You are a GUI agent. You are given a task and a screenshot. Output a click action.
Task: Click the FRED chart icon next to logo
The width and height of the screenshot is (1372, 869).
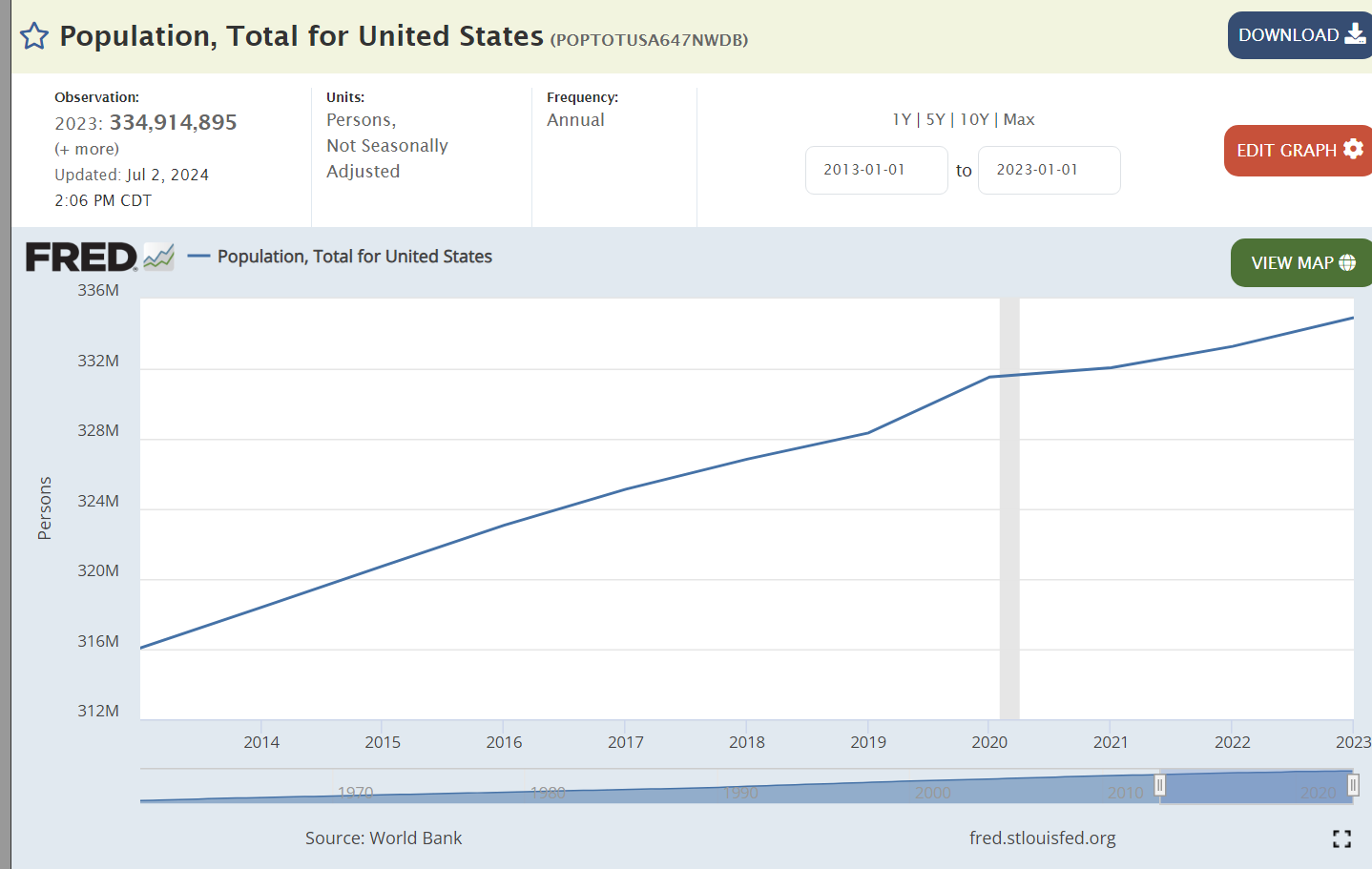click(x=159, y=257)
